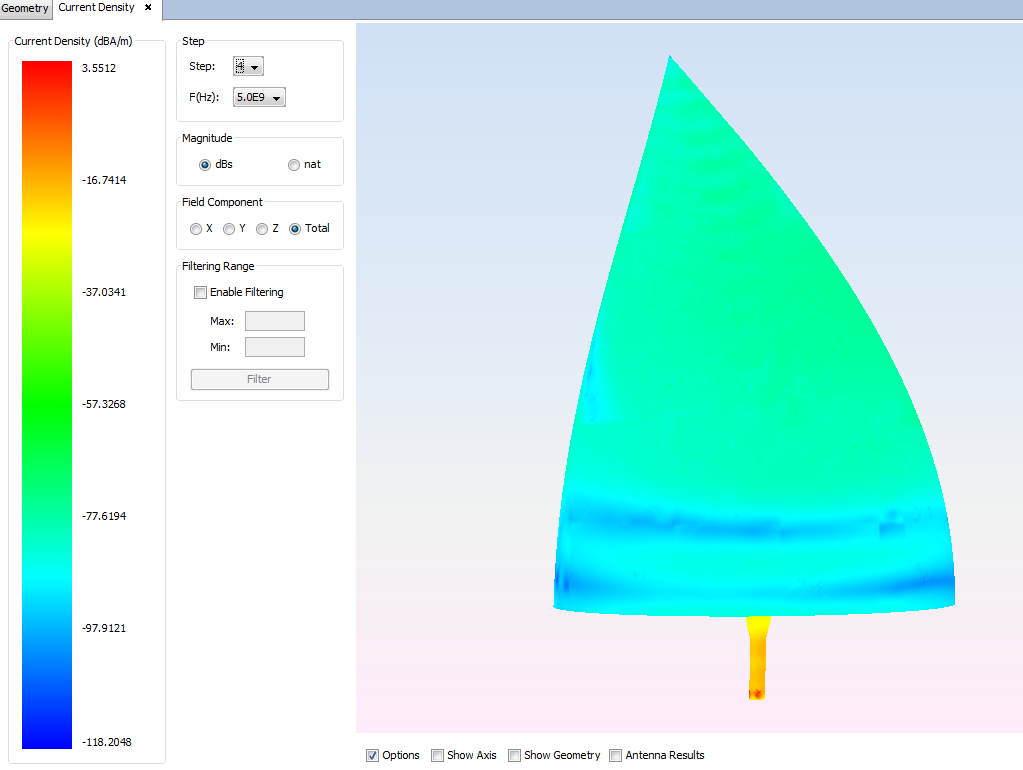Toggle the Show Geometry checkbox
This screenshot has height=770, width=1023.
[x=515, y=756]
